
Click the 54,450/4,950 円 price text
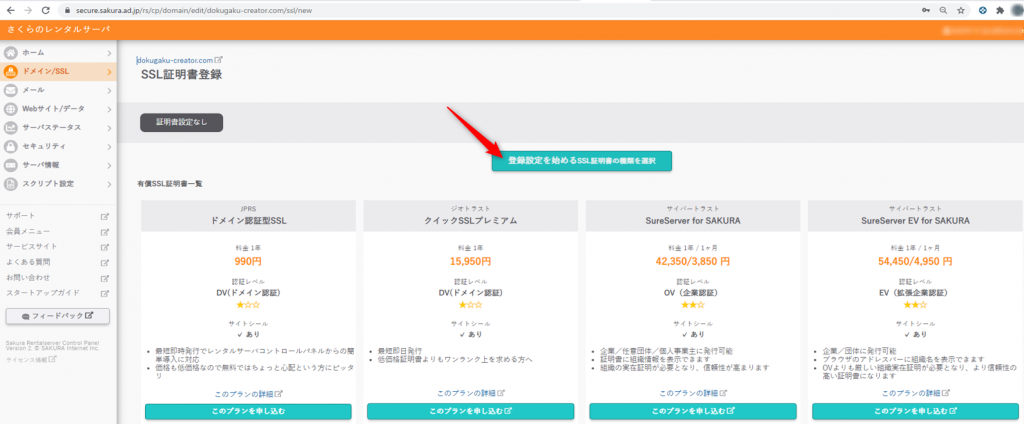tap(916, 261)
